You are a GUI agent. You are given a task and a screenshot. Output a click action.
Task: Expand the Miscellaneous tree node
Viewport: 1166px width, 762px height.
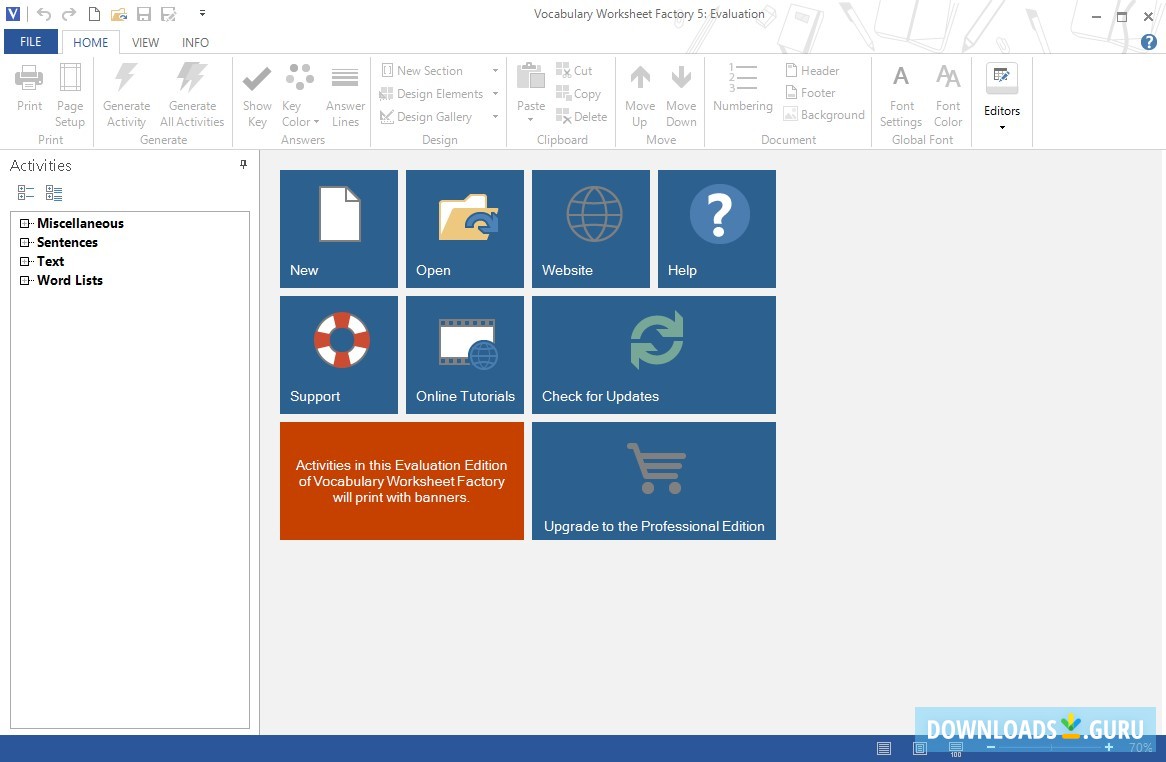(x=25, y=223)
